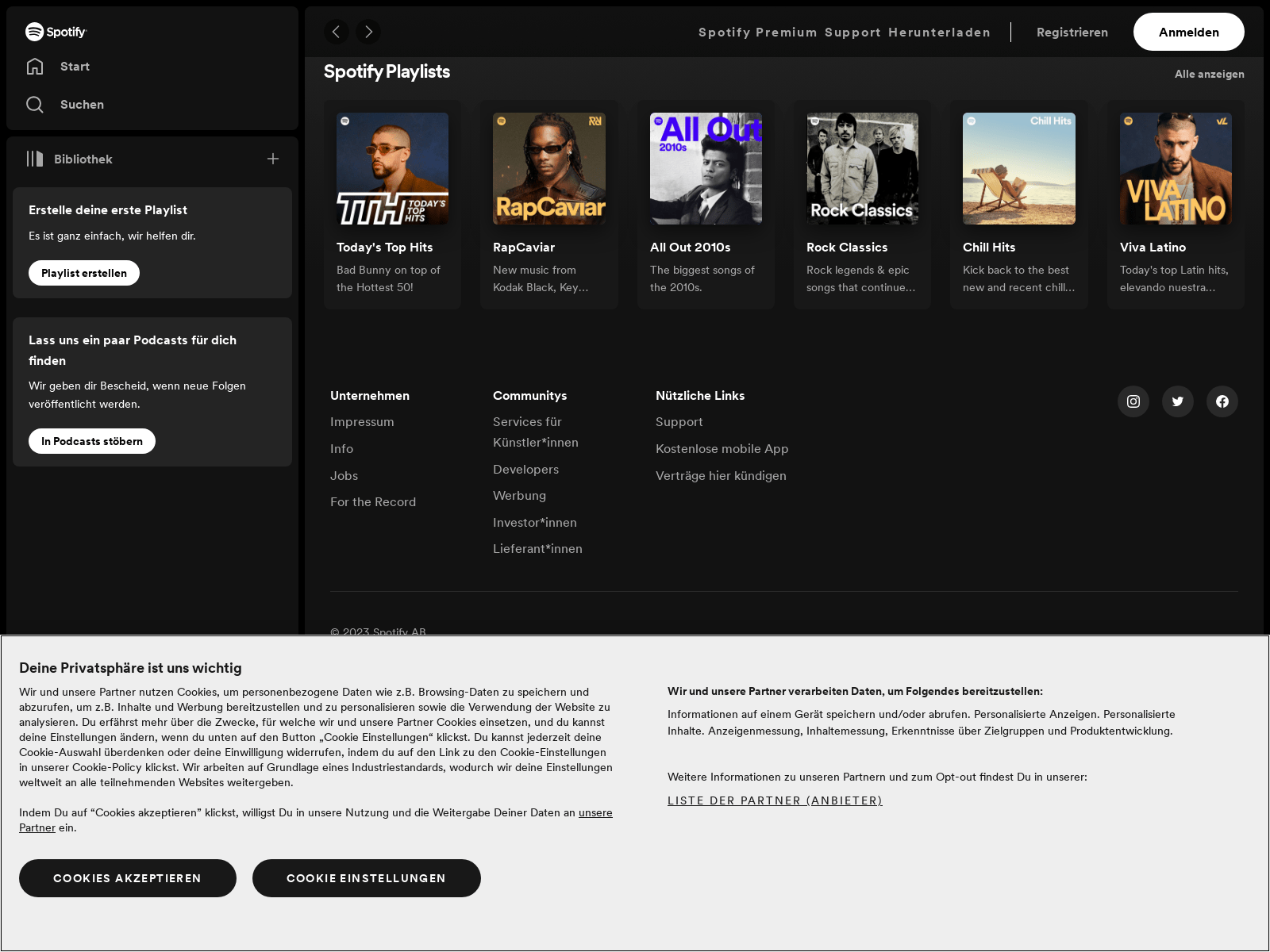
Task: Open the Lieferant*innen footer link
Action: [537, 549]
